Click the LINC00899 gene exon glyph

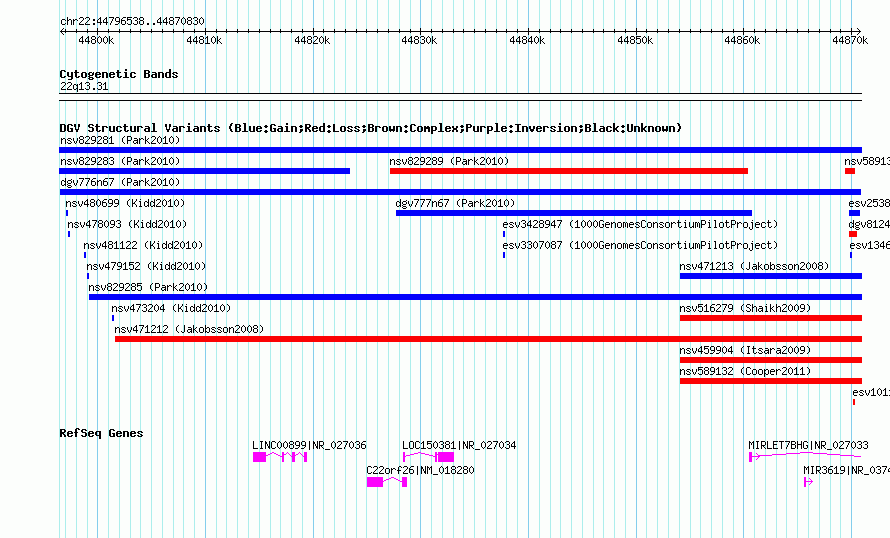click(280, 457)
